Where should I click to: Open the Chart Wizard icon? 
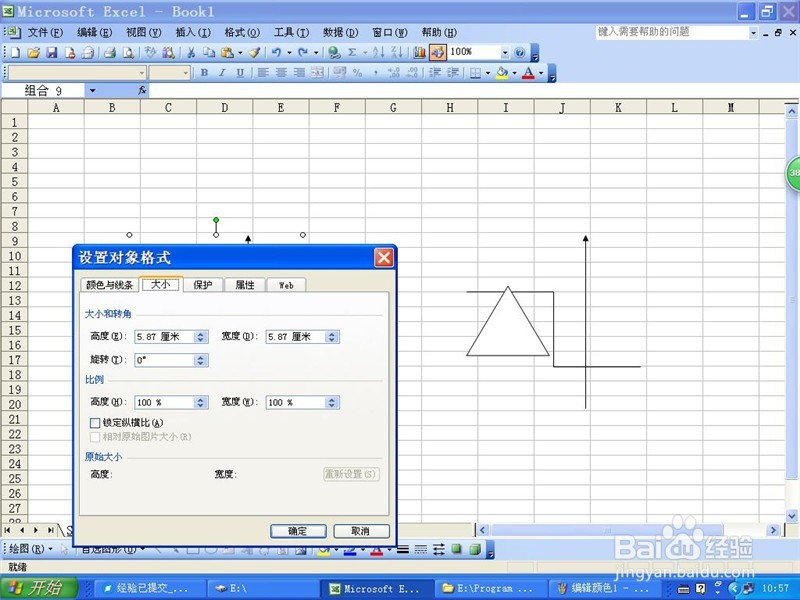tap(419, 52)
